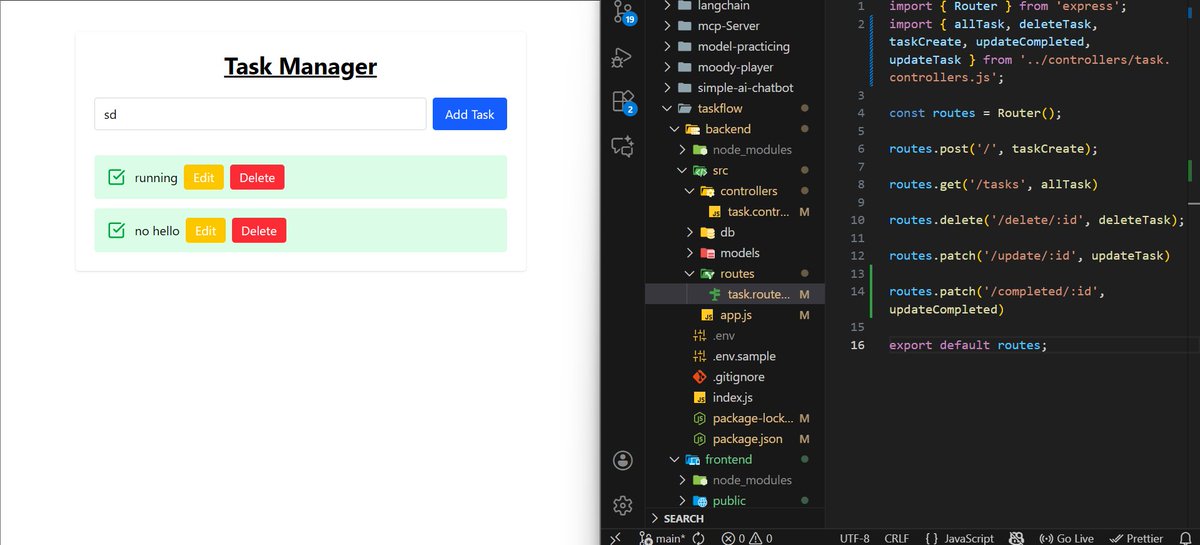Viewport: 1200px width, 545px height.
Task: Expand the backend node_modules folder
Action: click(682, 150)
